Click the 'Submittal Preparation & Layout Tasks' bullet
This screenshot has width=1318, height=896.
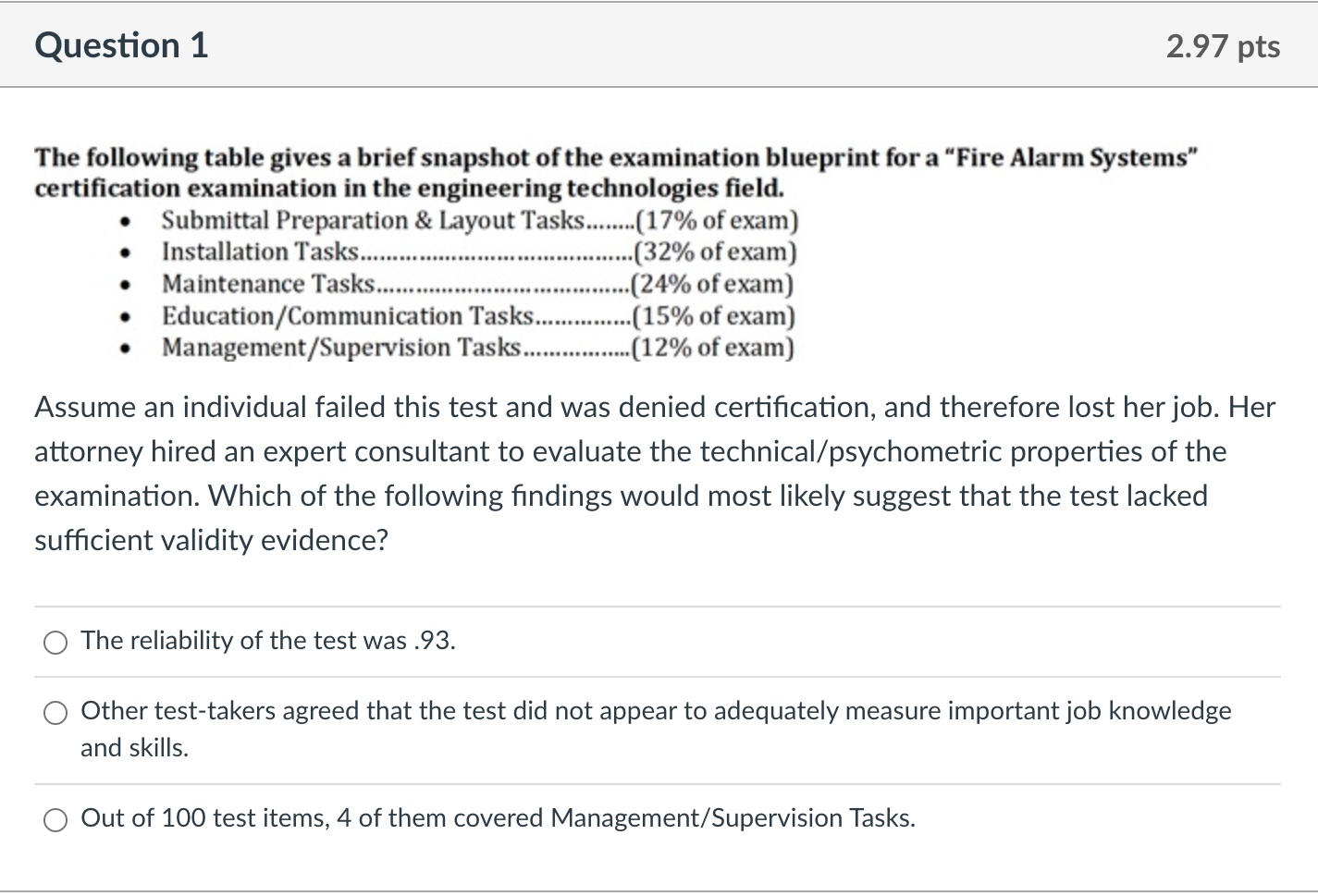pos(479,221)
